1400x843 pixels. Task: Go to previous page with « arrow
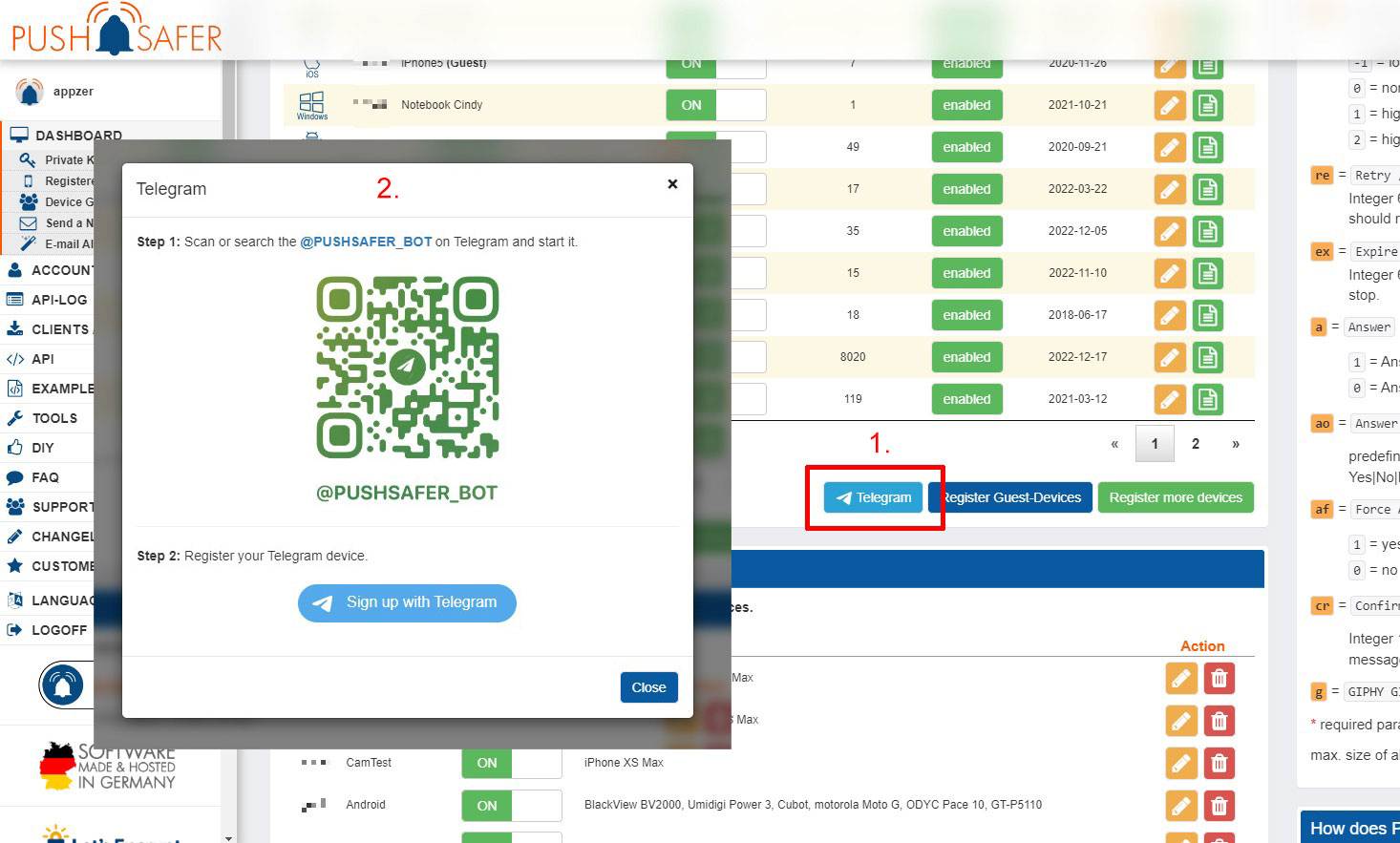(x=1114, y=444)
